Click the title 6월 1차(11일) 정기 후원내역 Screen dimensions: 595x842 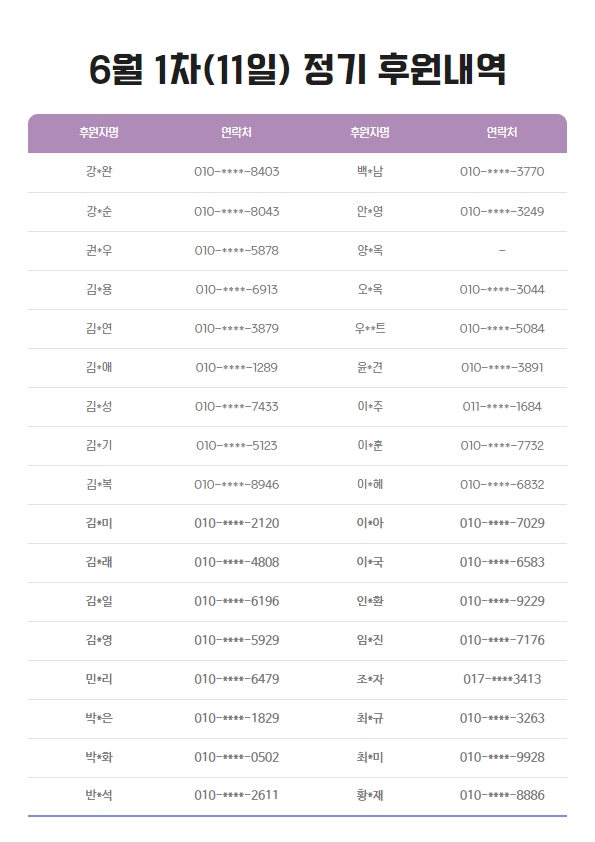(297, 70)
